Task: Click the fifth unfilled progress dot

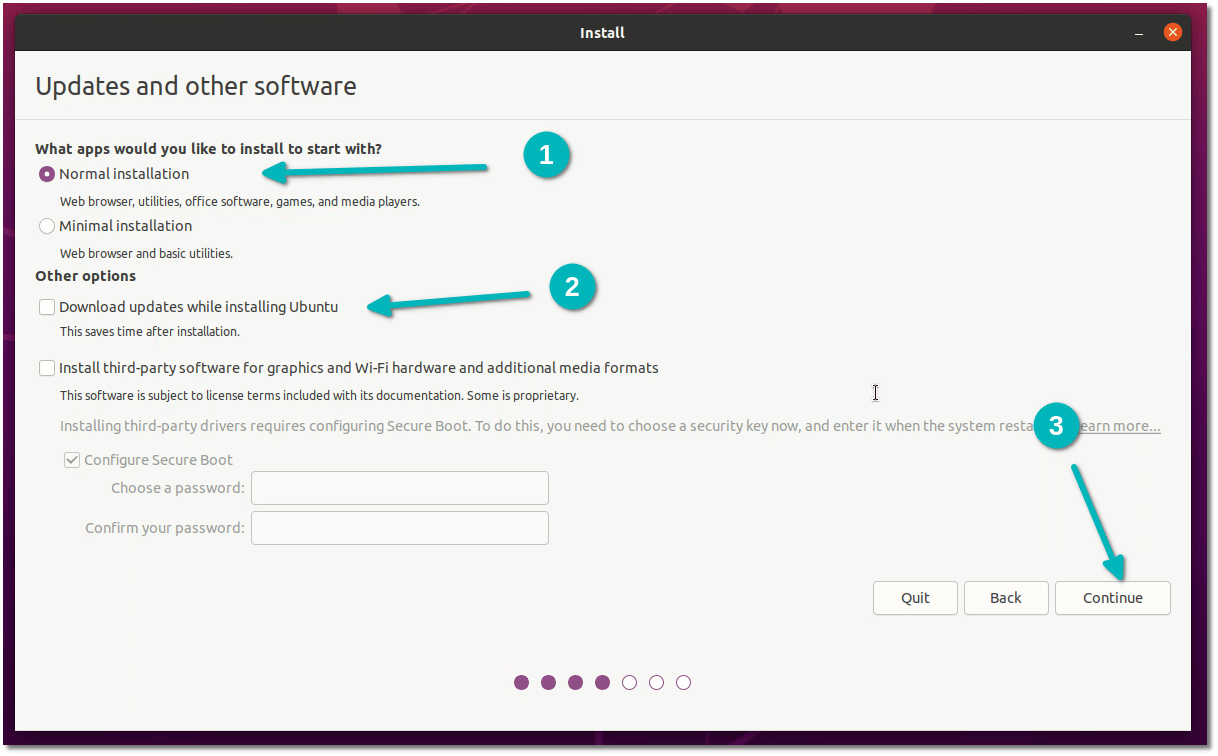Action: tap(629, 682)
